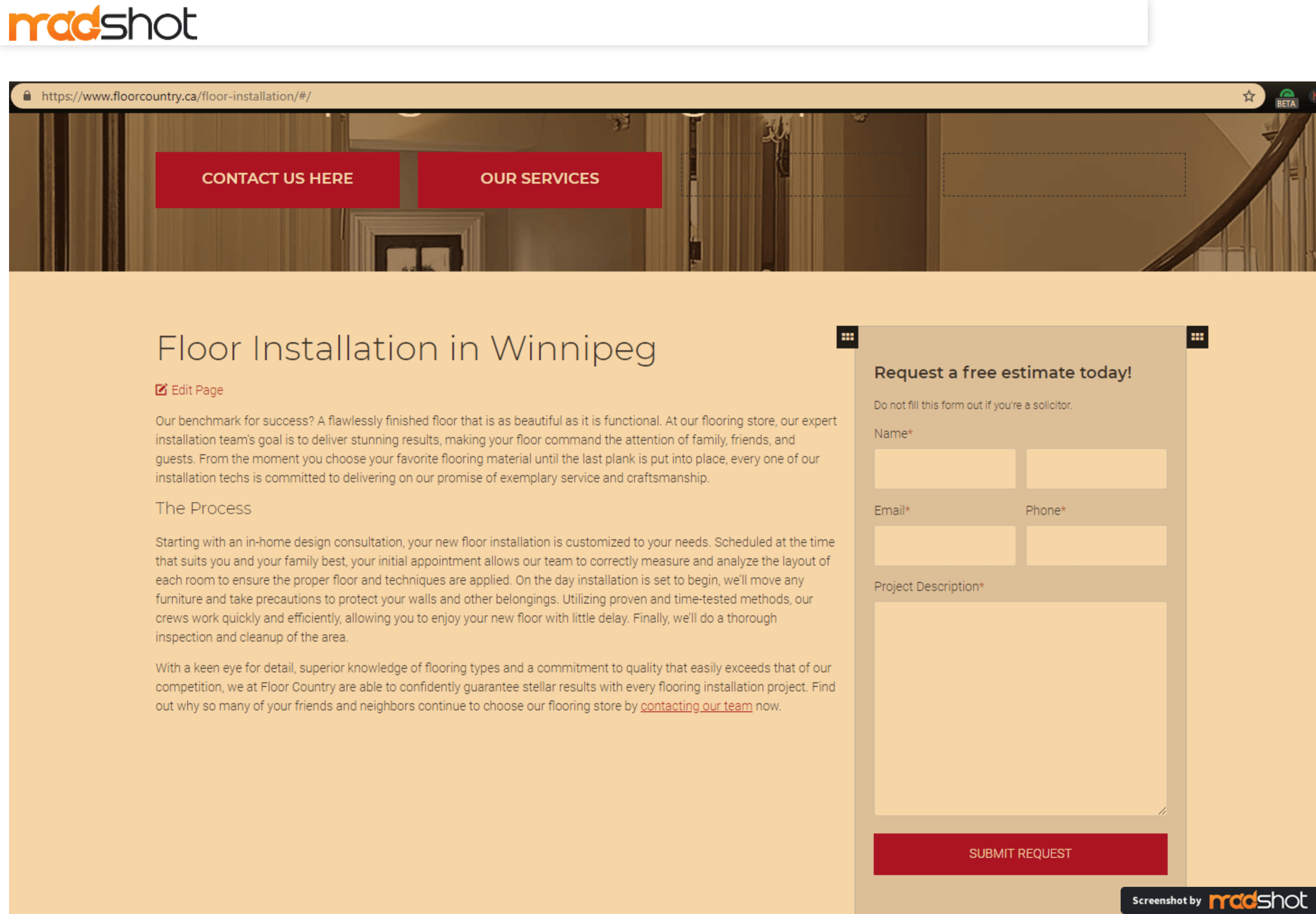Click grid icon left of estimate form

point(847,337)
